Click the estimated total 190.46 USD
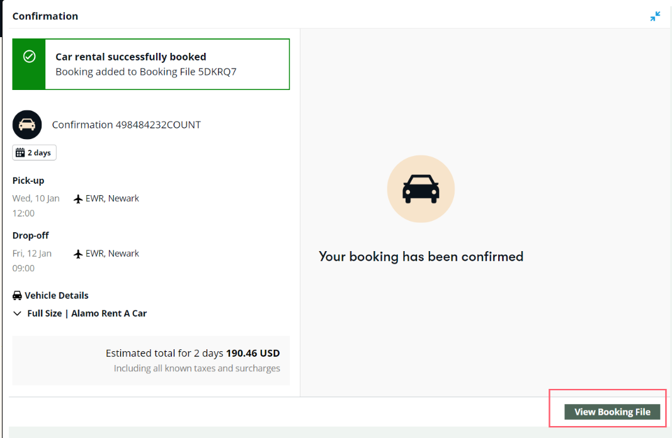 click(x=253, y=353)
